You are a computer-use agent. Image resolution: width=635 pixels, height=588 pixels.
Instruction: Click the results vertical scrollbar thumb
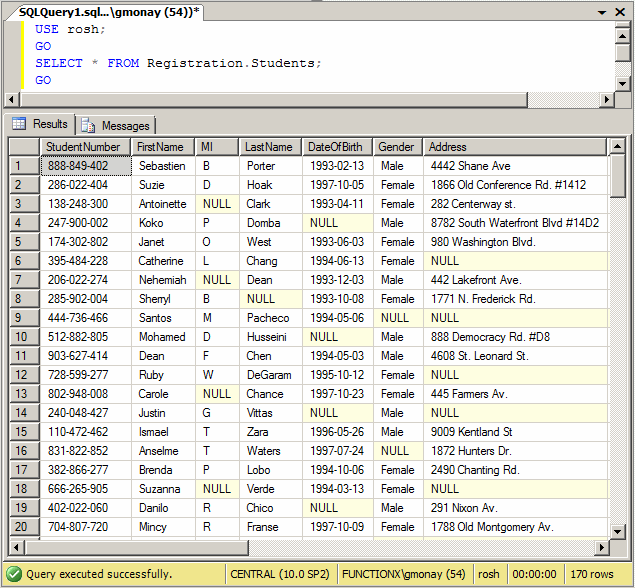tap(617, 176)
